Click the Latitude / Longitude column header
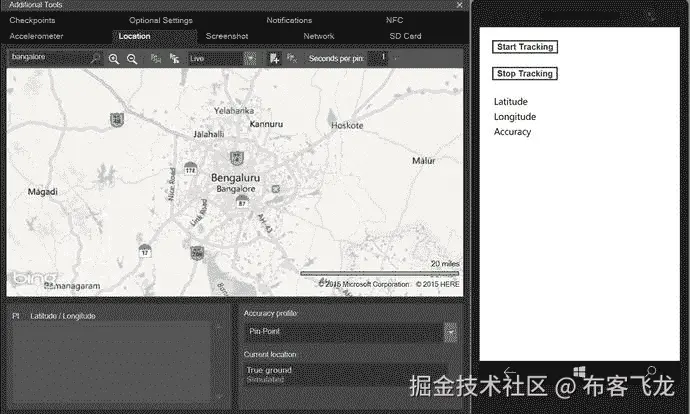The height and width of the screenshot is (414, 690). pyautogui.click(x=63, y=316)
